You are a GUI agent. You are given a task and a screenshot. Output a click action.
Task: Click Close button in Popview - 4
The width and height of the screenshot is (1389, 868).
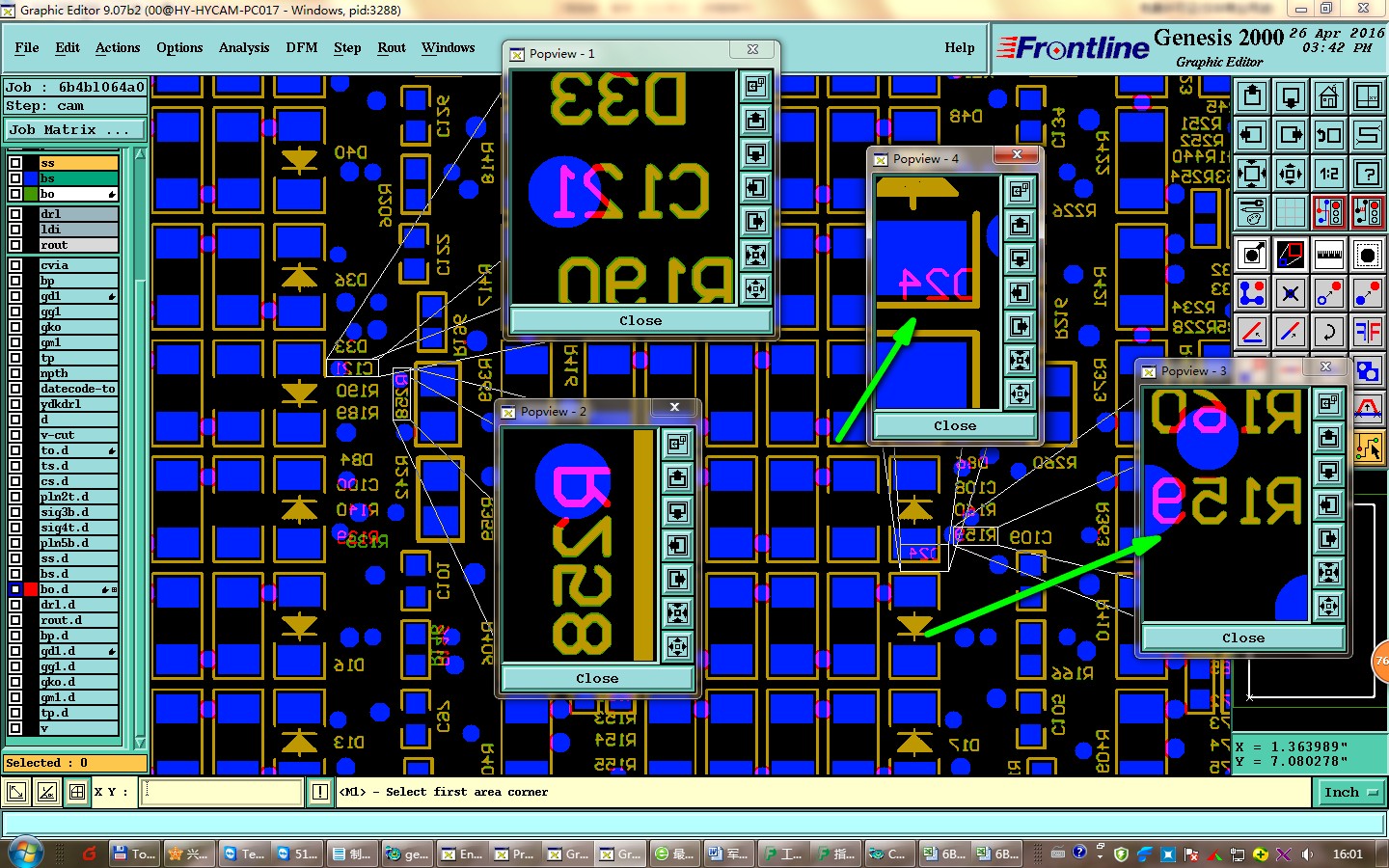coord(955,425)
